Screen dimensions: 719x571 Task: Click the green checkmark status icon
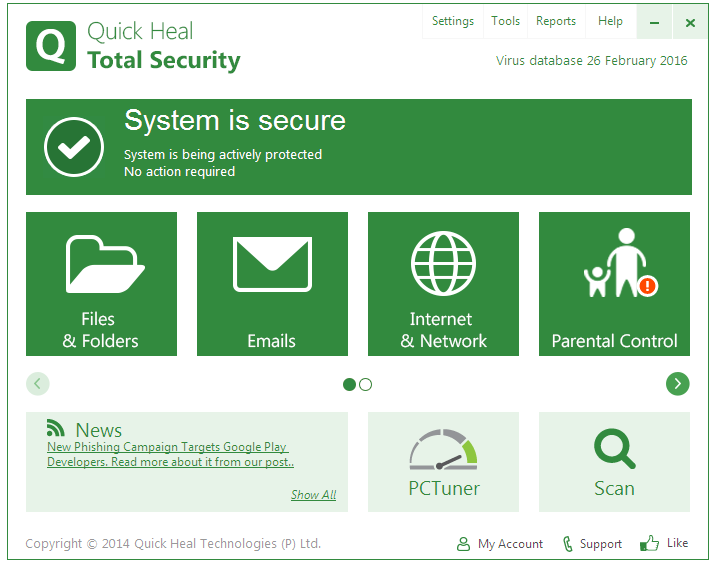(x=74, y=147)
